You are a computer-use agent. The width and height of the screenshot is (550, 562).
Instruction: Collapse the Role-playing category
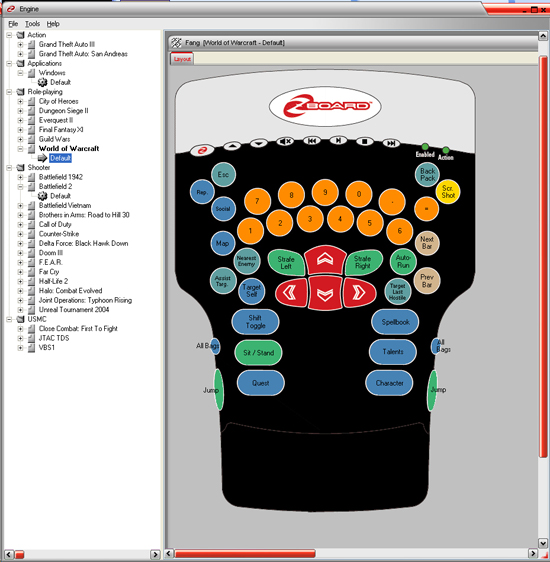click(9, 92)
